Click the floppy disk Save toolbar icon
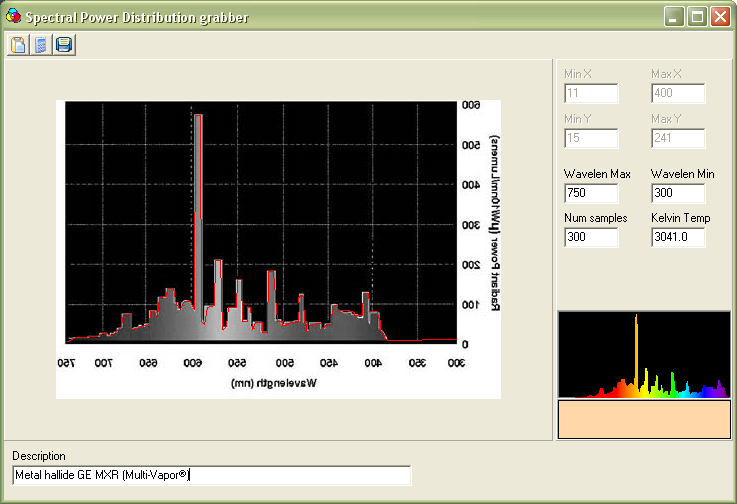 click(64, 45)
